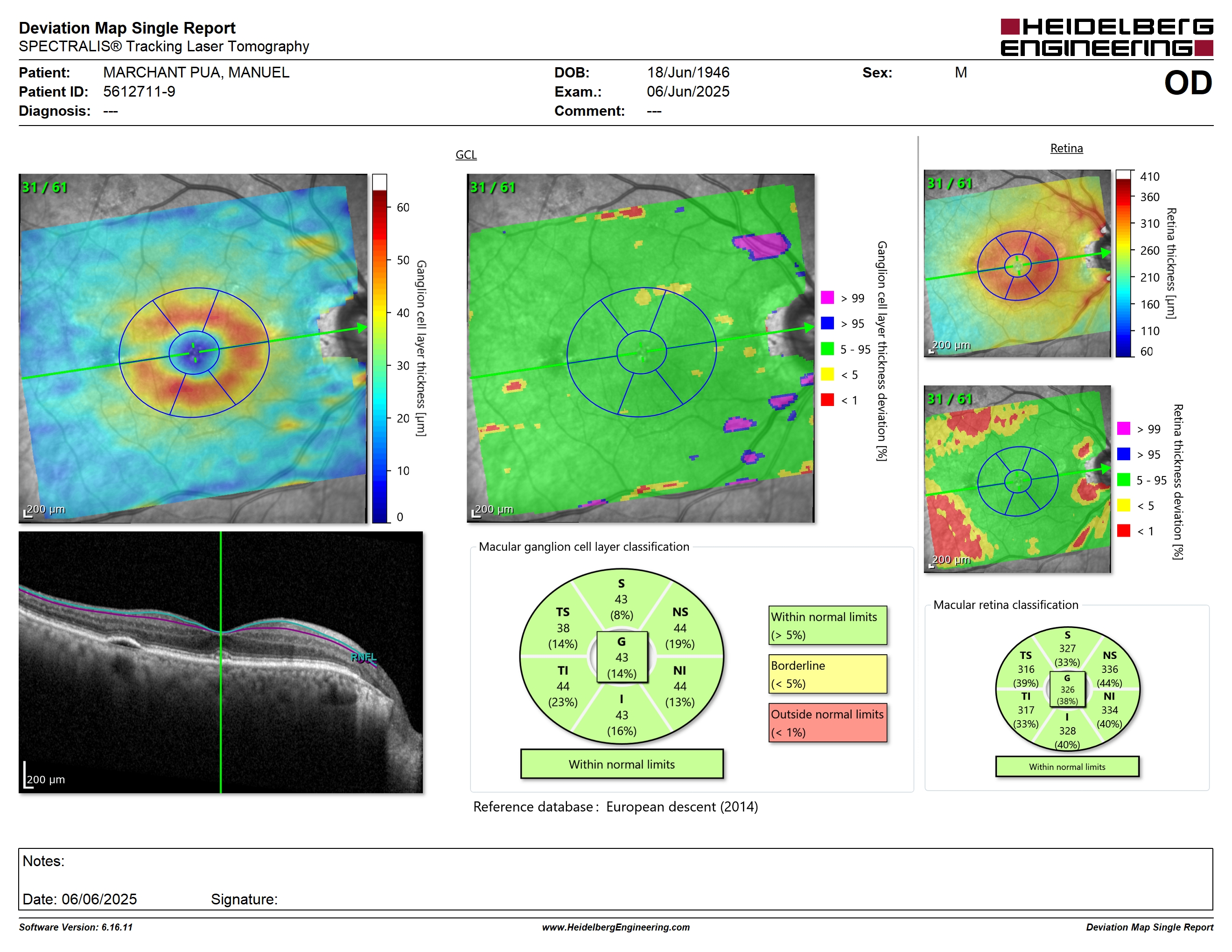
Task: Click the magenta '> 99' swatch in Retina deviation legend
Action: [x=1123, y=428]
